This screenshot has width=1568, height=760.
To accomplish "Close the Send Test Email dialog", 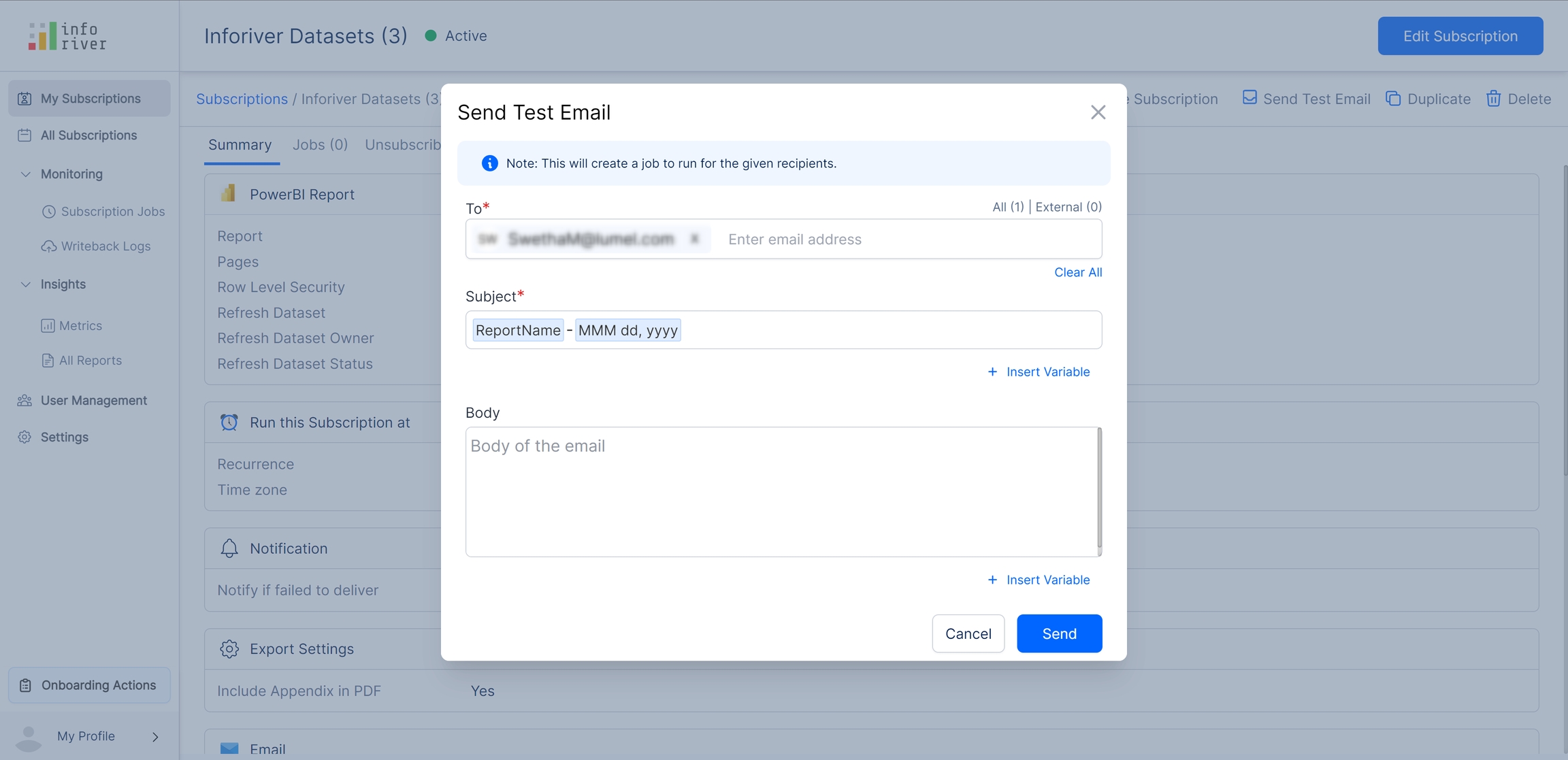I will coord(1098,112).
